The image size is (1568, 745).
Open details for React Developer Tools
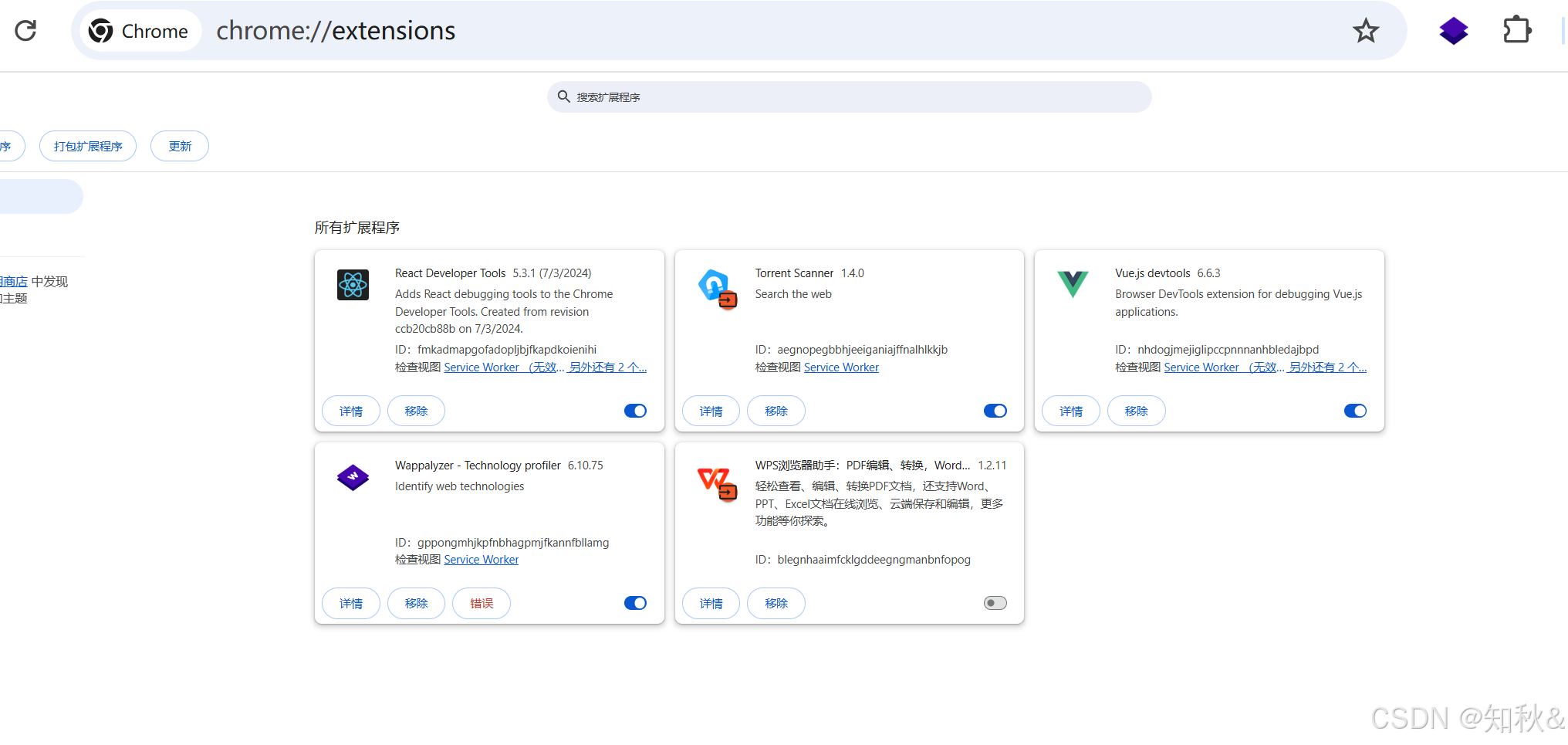pos(351,411)
